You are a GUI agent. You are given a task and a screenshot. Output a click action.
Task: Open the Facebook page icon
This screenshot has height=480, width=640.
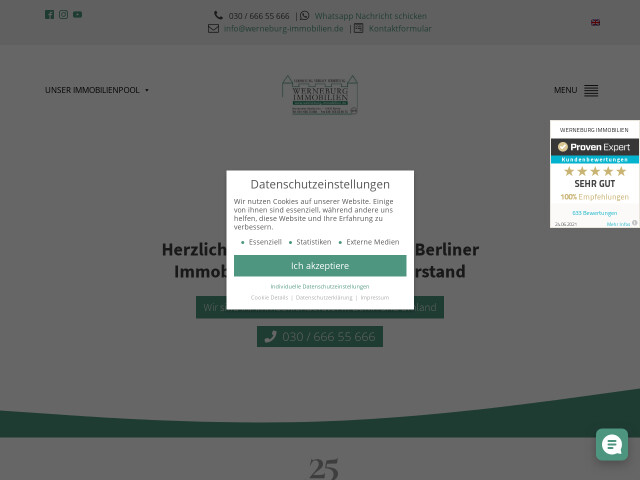[50, 15]
